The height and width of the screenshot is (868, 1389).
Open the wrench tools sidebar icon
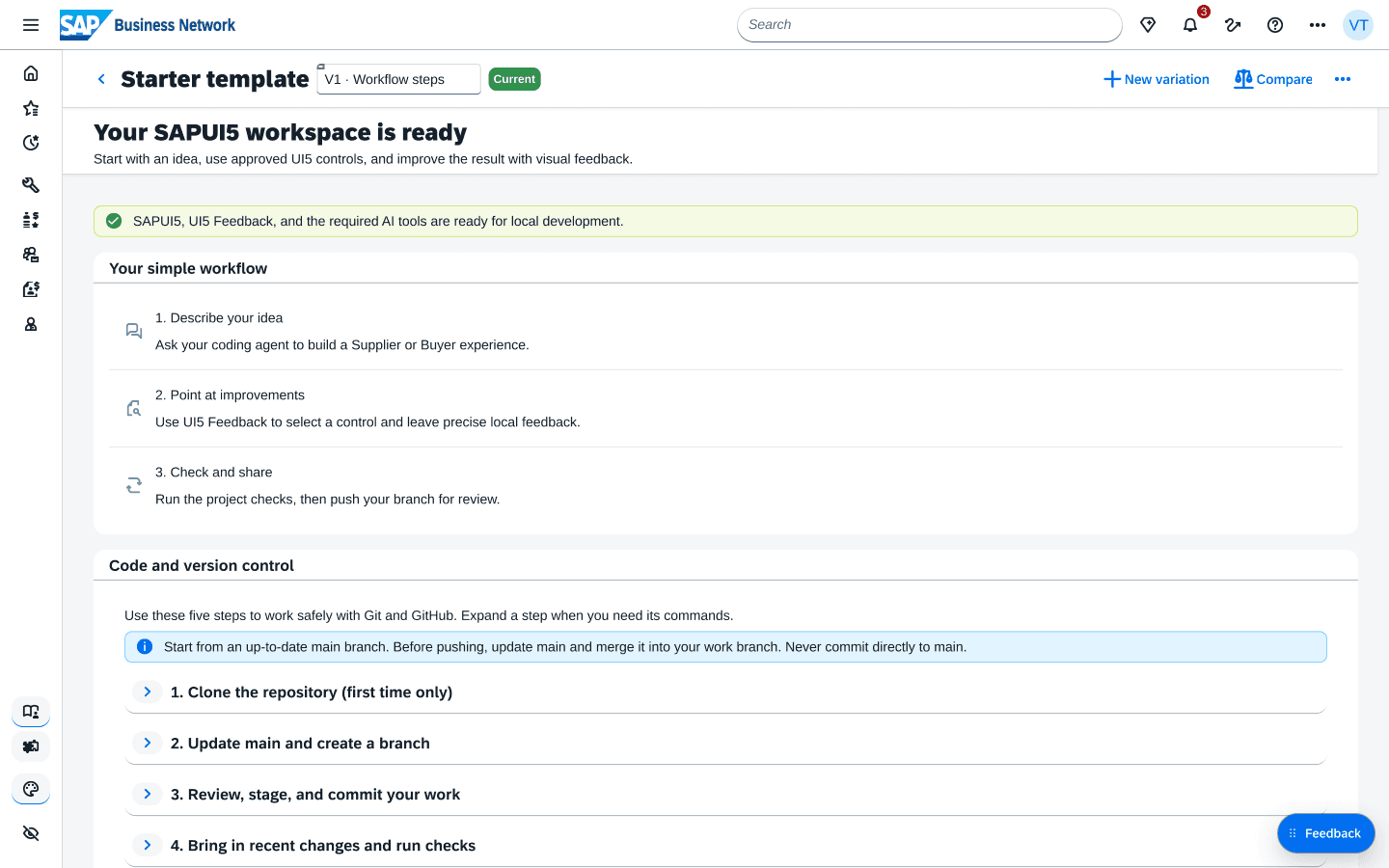(31, 185)
